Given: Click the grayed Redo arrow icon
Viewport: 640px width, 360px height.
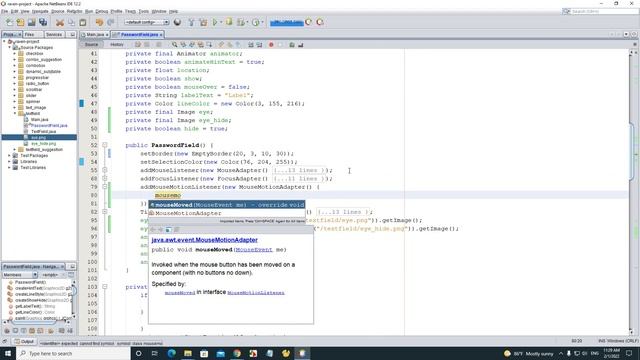Looking at the screenshot, I should pyautogui.click(x=111, y=22).
